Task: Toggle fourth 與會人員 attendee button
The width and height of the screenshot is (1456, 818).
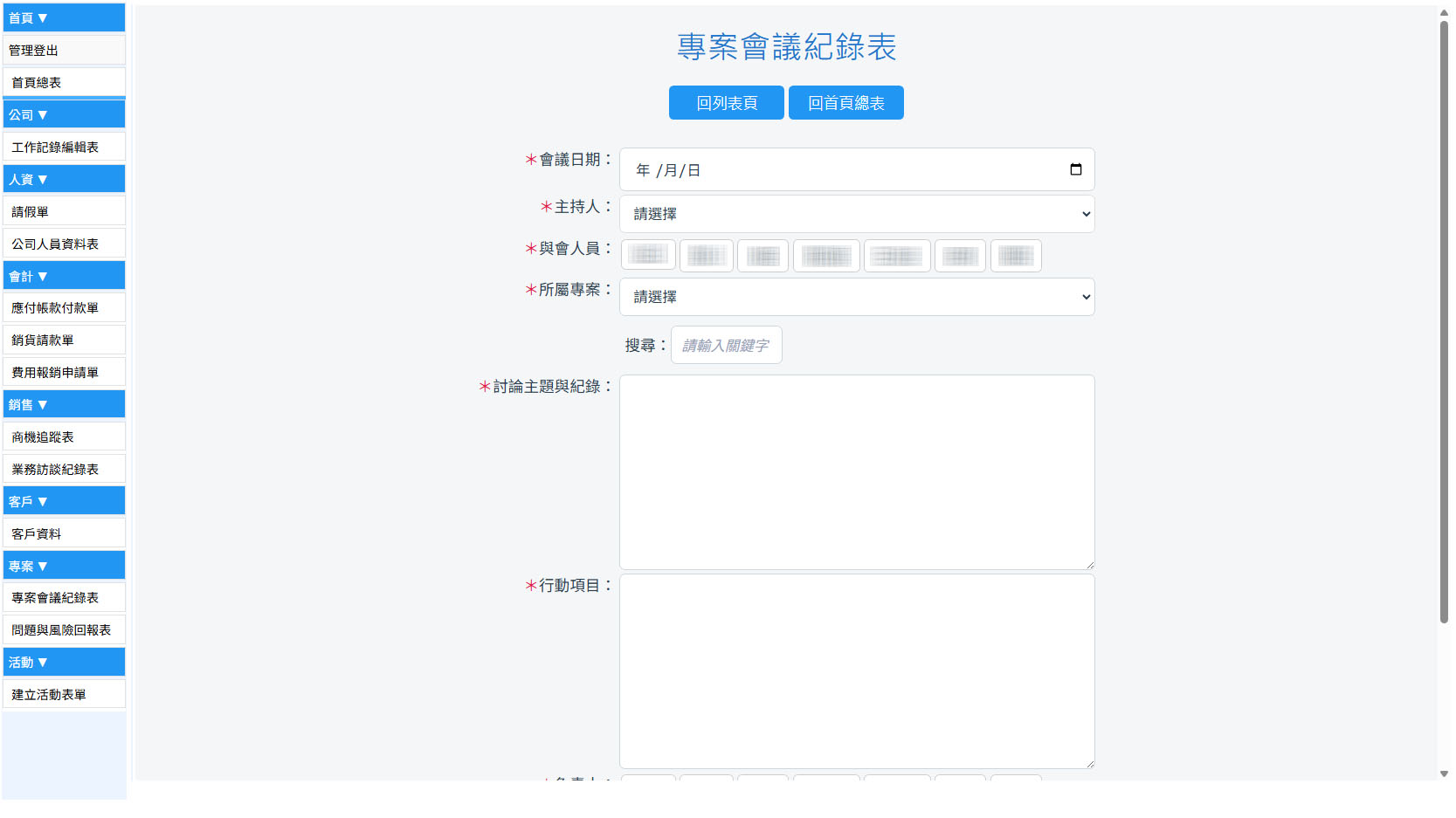Action: 826,256
